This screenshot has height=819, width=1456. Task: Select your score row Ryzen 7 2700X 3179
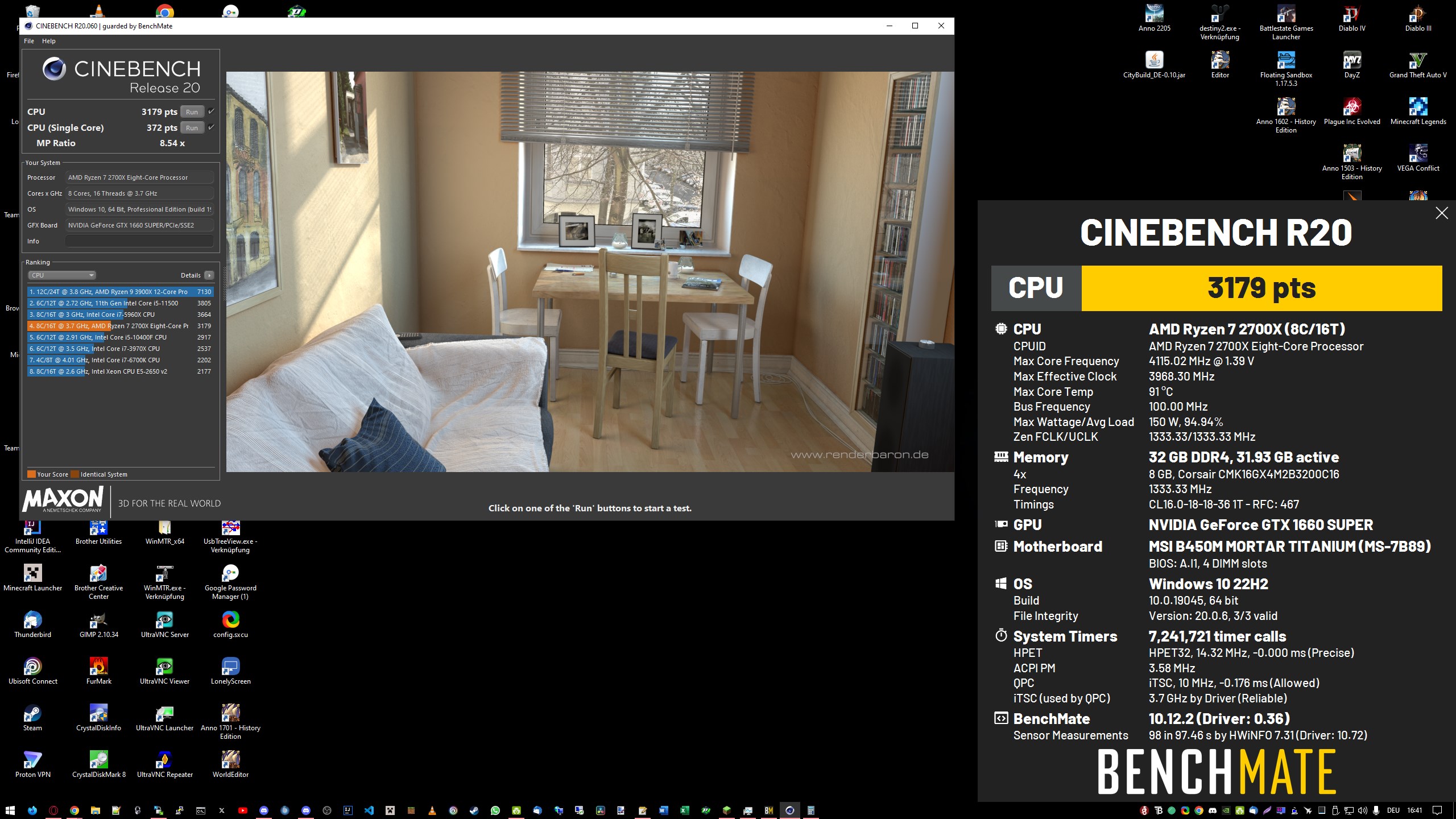click(120, 326)
